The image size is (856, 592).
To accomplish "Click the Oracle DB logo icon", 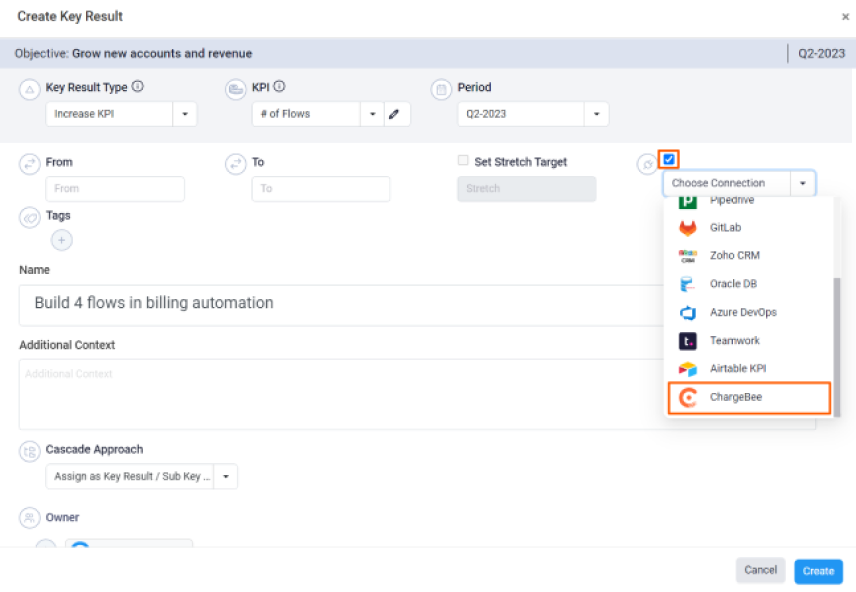I will (x=687, y=284).
